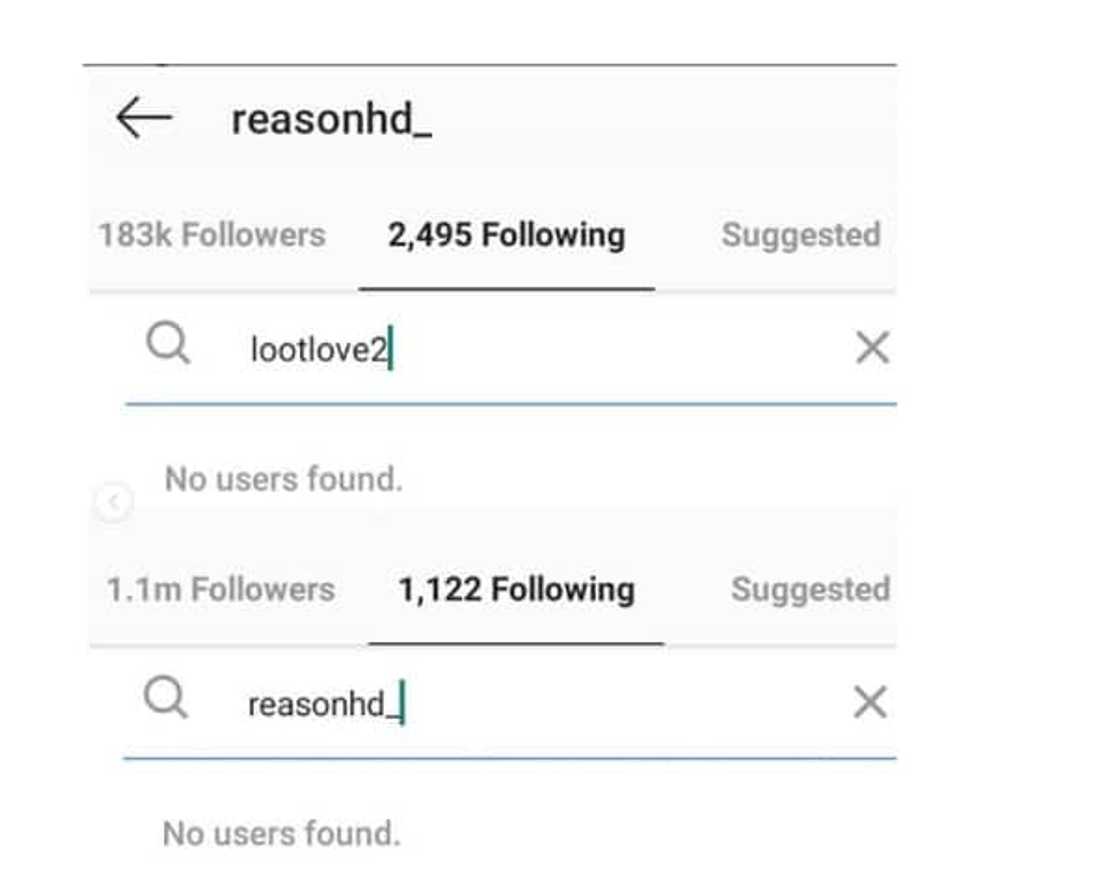Click the small circled chevron on the left edge
Screen dimensions: 1120x893
click(x=115, y=501)
